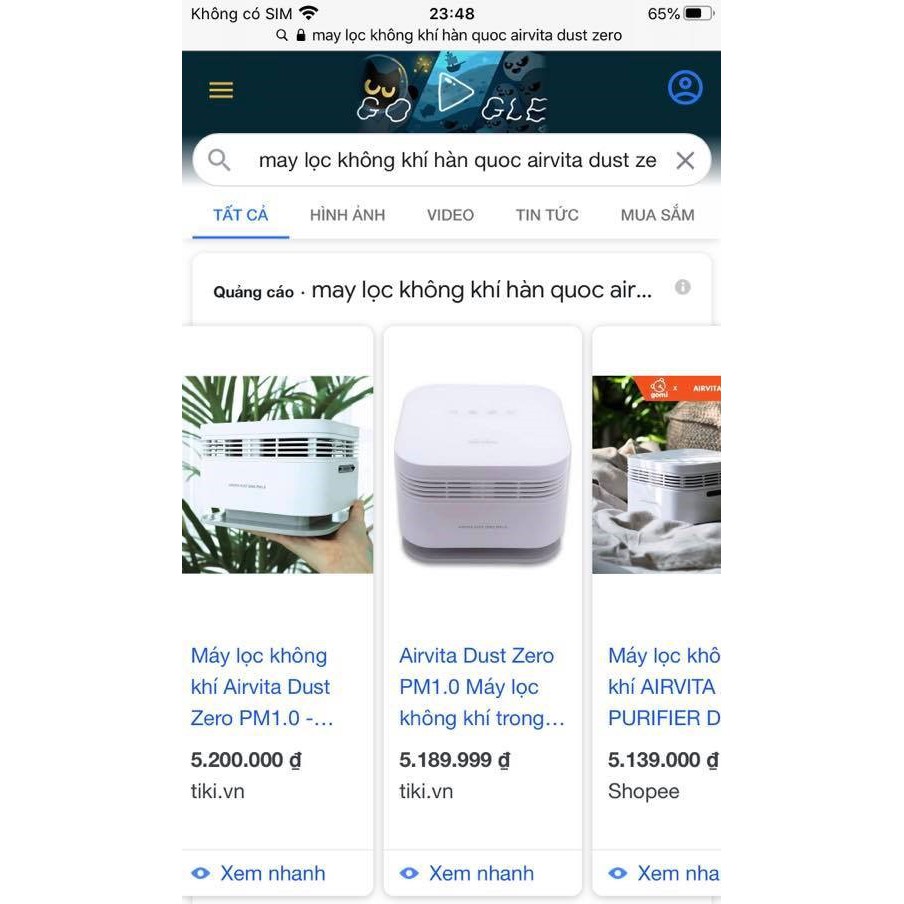Open the ad info icon beside Quảng cáo

[x=683, y=287]
